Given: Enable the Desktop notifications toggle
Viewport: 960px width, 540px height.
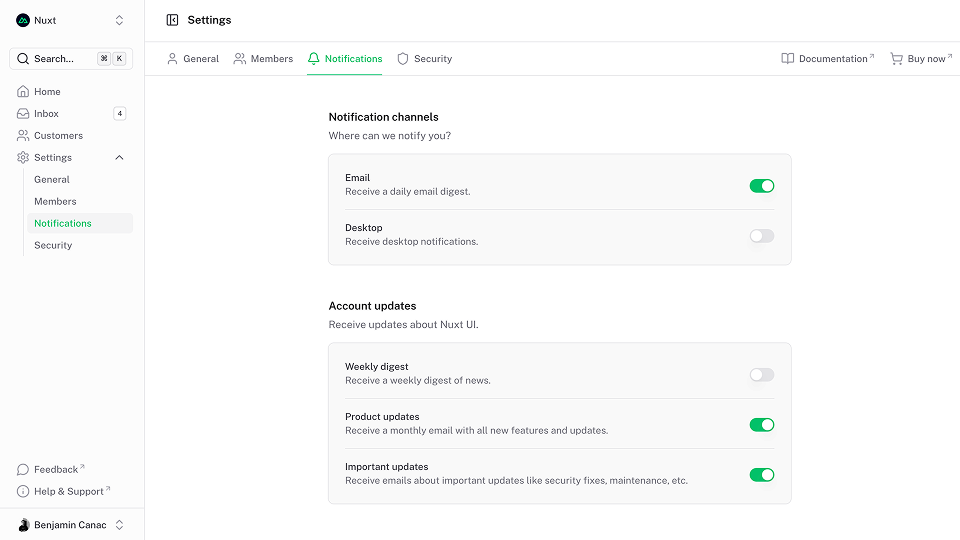Looking at the screenshot, I should click(762, 236).
